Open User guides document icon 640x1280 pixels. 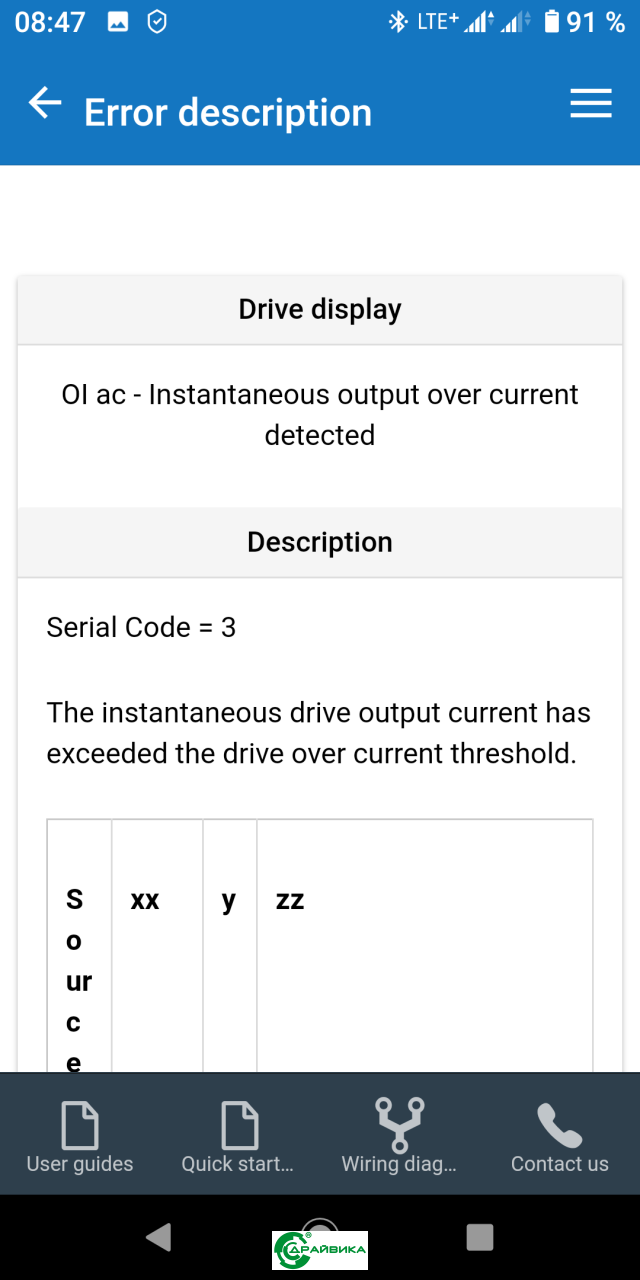click(x=80, y=1125)
